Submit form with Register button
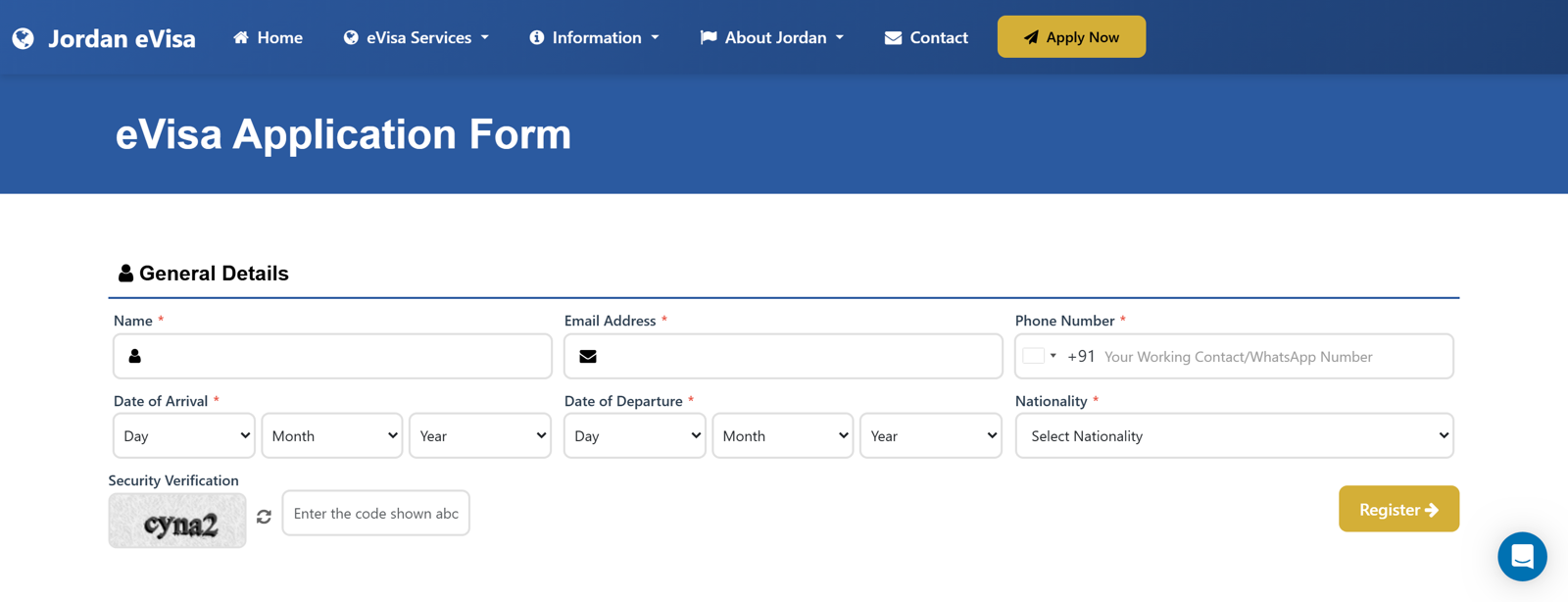 (x=1397, y=509)
